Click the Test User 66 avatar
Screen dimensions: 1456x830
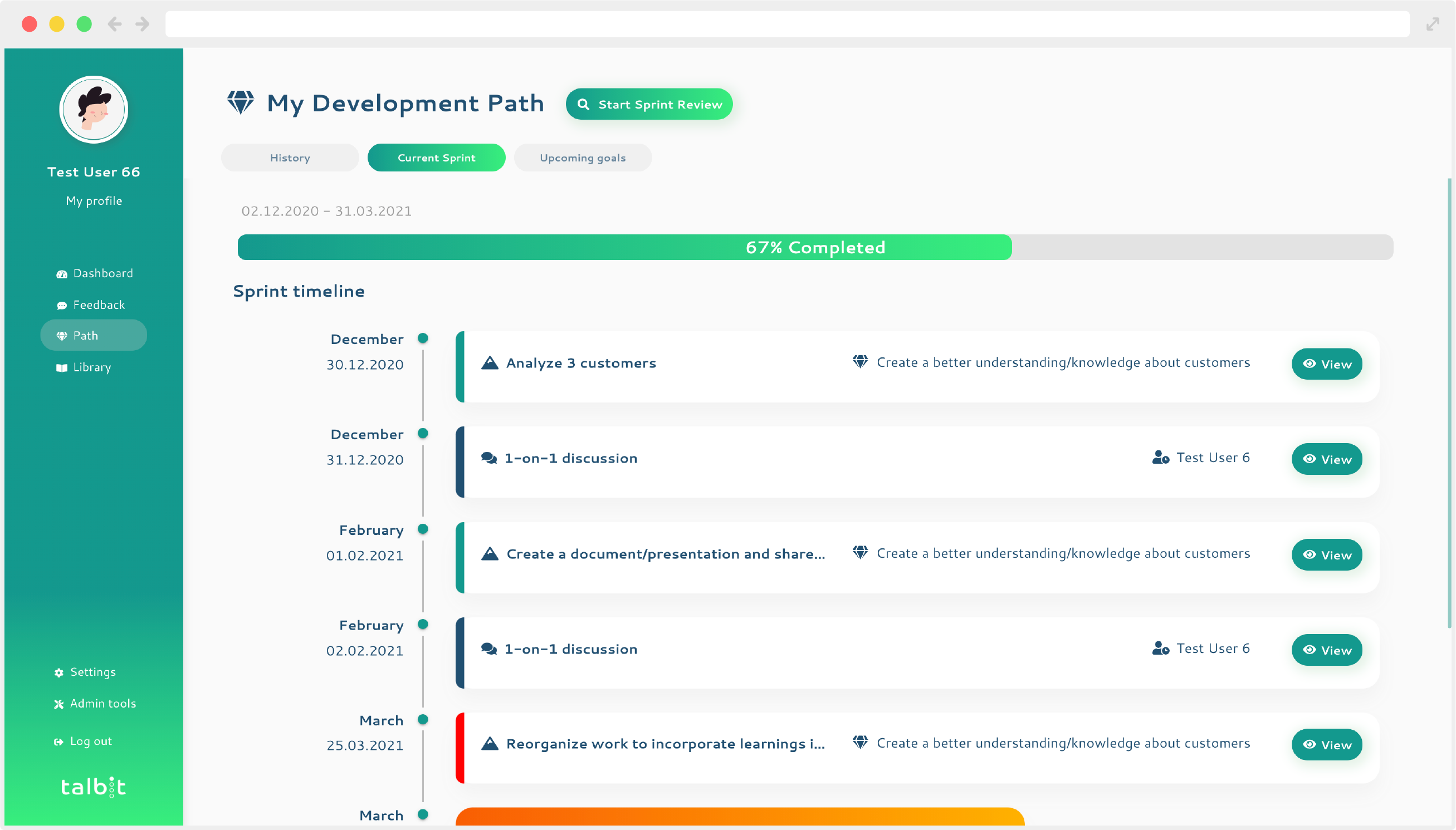point(94,110)
